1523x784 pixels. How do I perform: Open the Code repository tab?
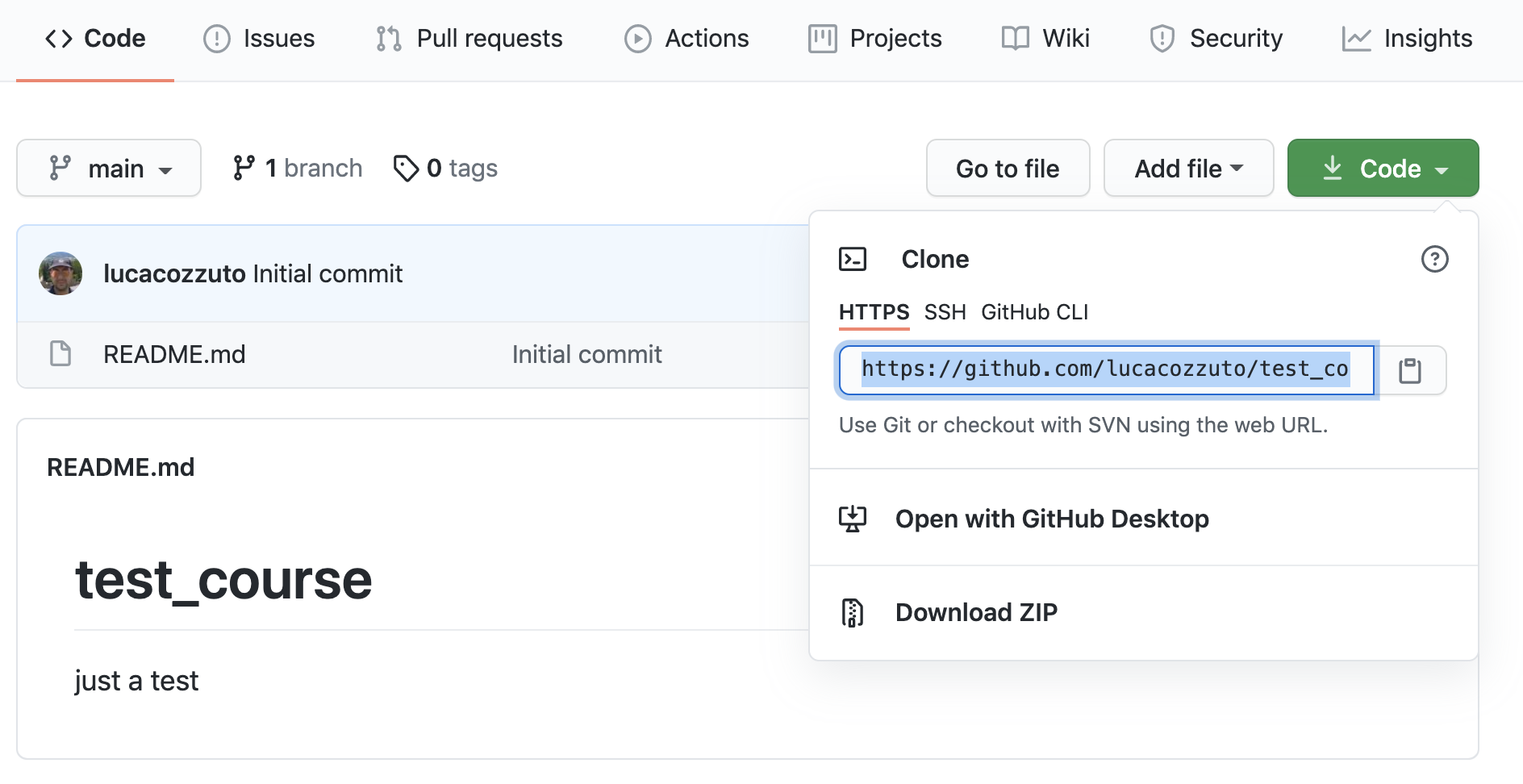click(x=95, y=39)
